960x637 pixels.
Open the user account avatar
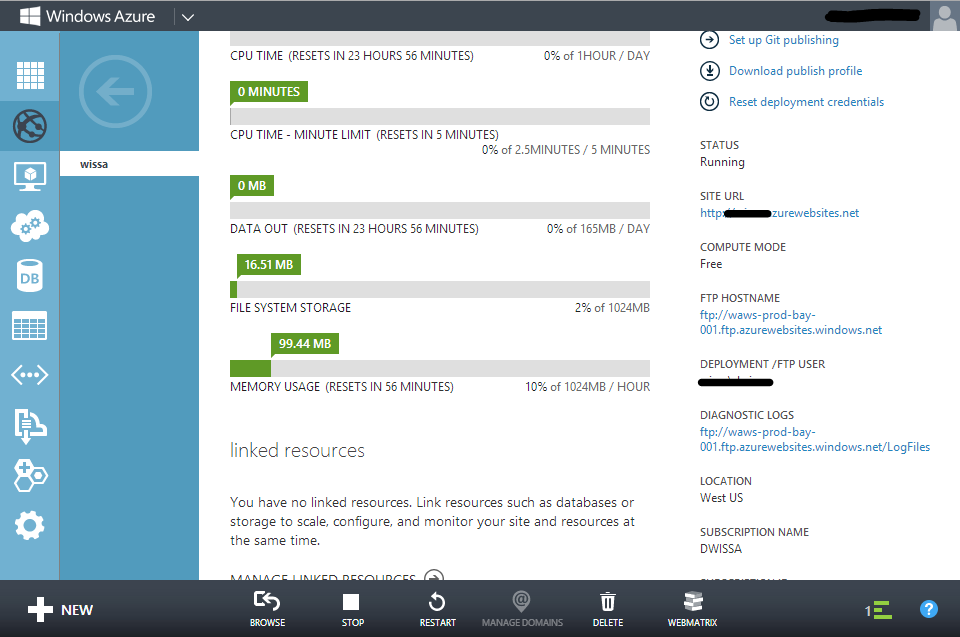click(x=944, y=16)
